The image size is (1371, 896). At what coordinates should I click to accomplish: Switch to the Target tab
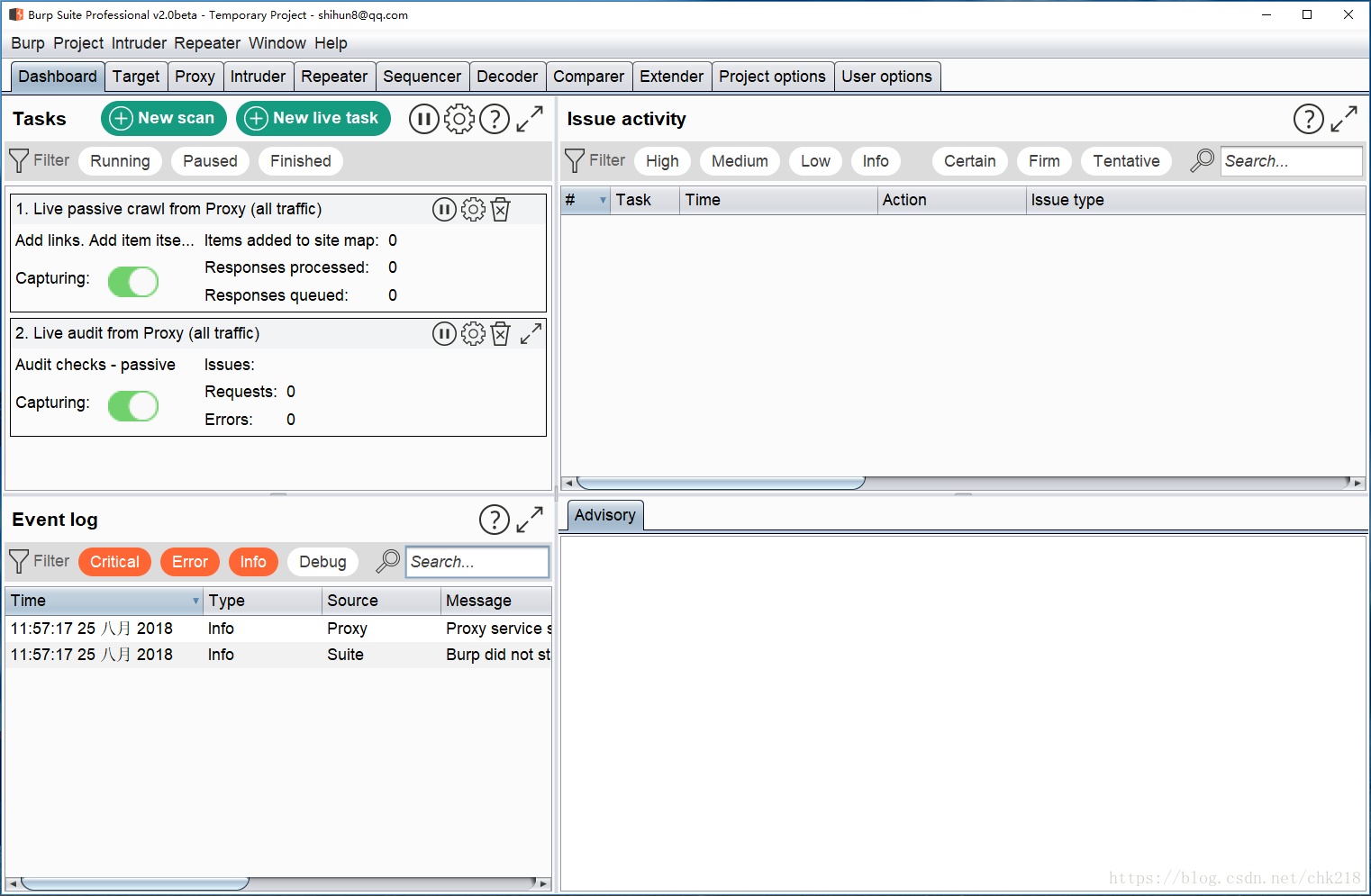pyautogui.click(x=136, y=77)
